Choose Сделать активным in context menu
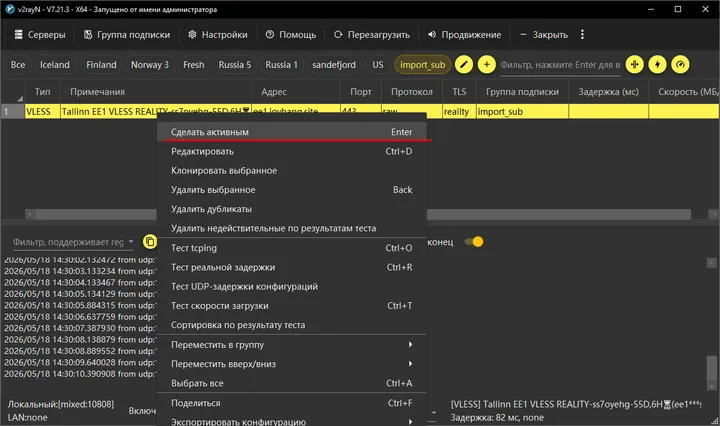The width and height of the screenshot is (720, 426). click(292, 132)
